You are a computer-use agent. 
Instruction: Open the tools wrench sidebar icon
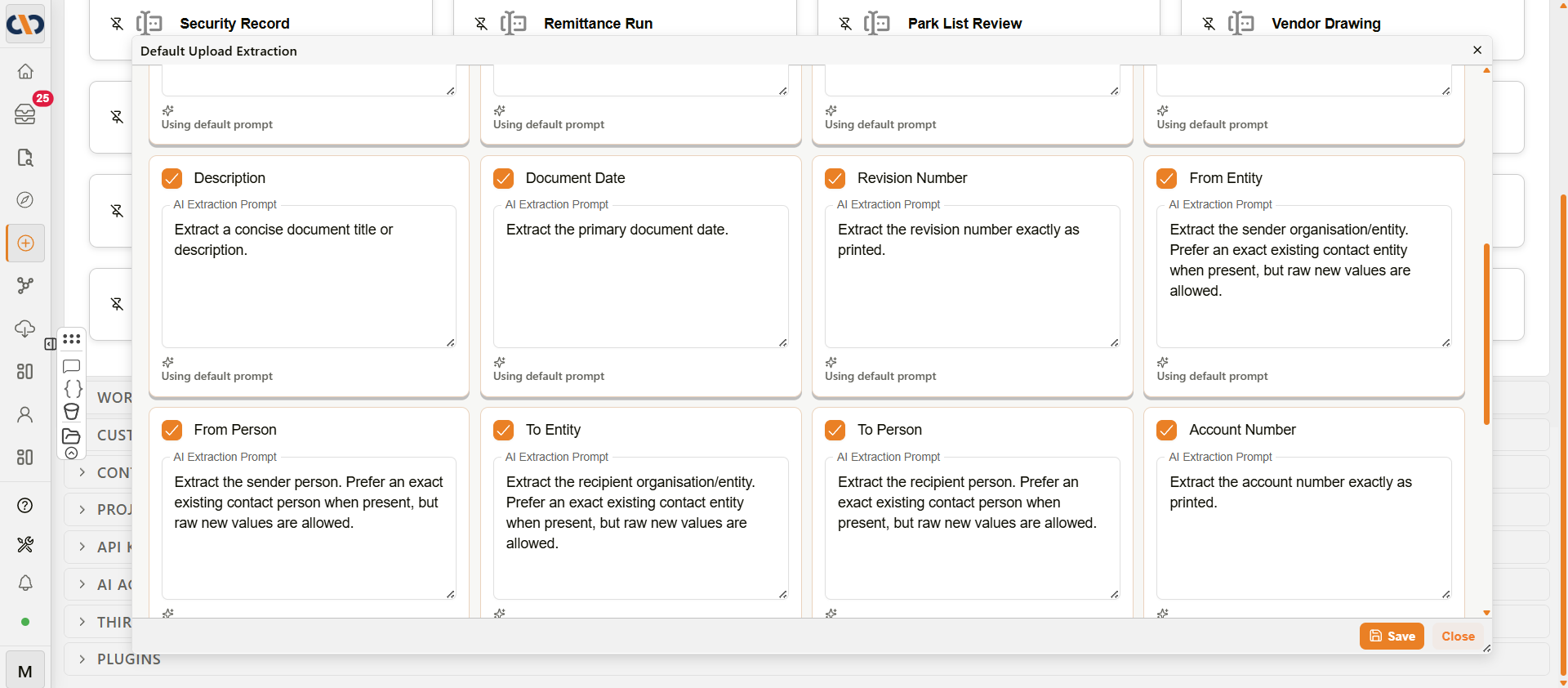pos(25,544)
